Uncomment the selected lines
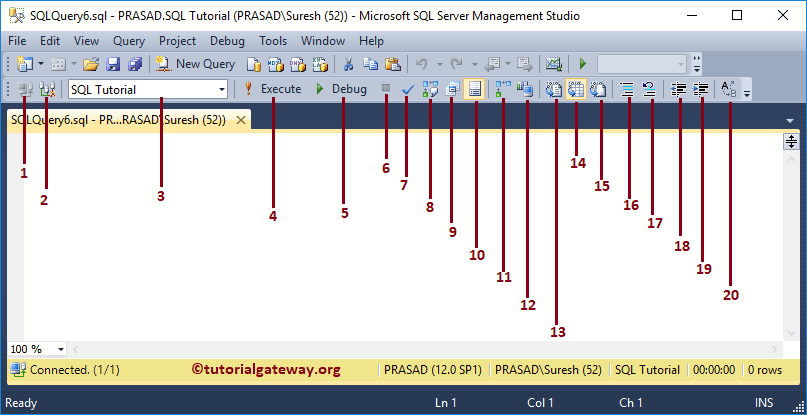 pos(649,90)
